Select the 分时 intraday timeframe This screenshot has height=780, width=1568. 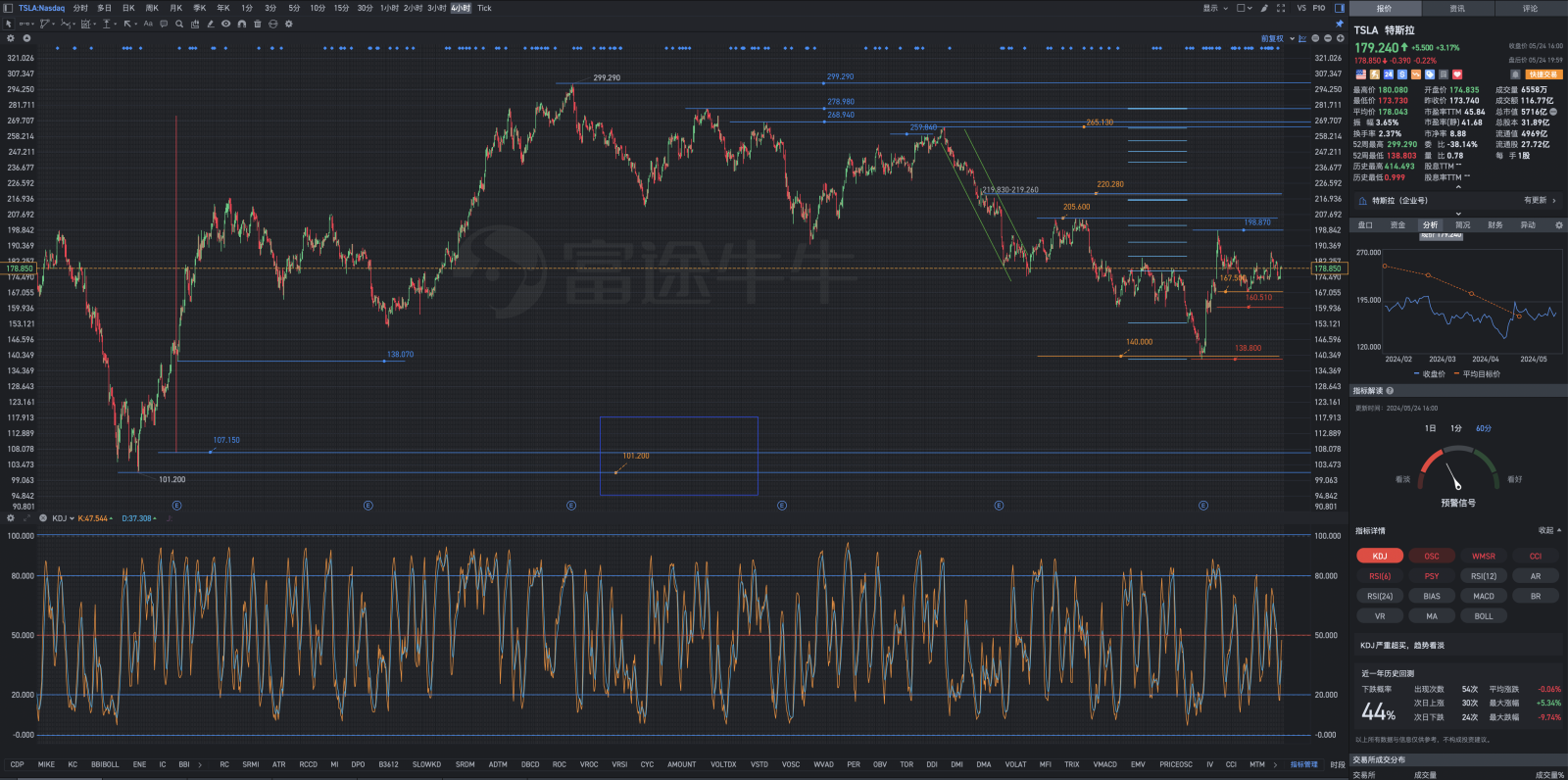tap(80, 8)
